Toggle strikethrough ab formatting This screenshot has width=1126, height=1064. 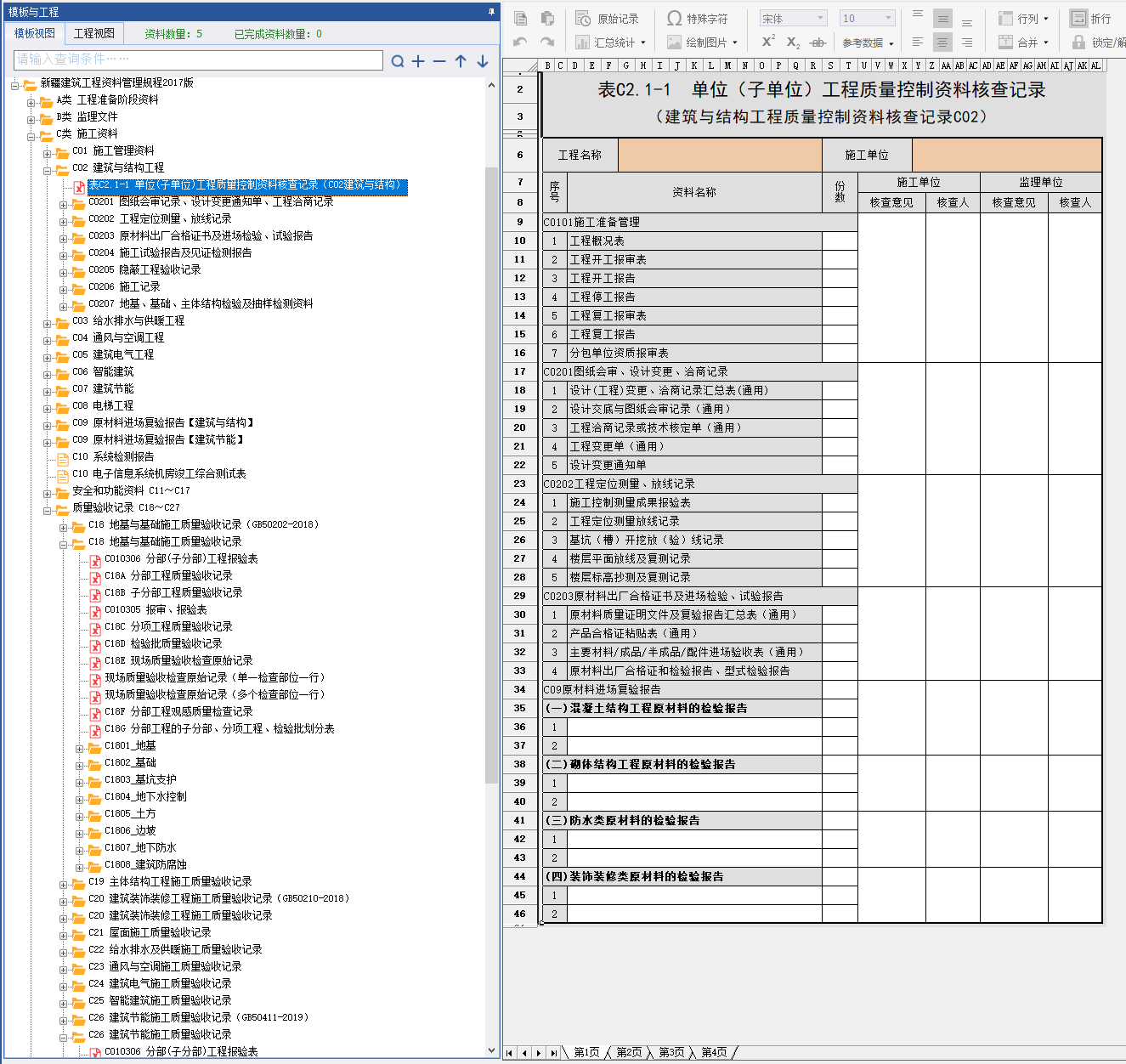tap(818, 42)
